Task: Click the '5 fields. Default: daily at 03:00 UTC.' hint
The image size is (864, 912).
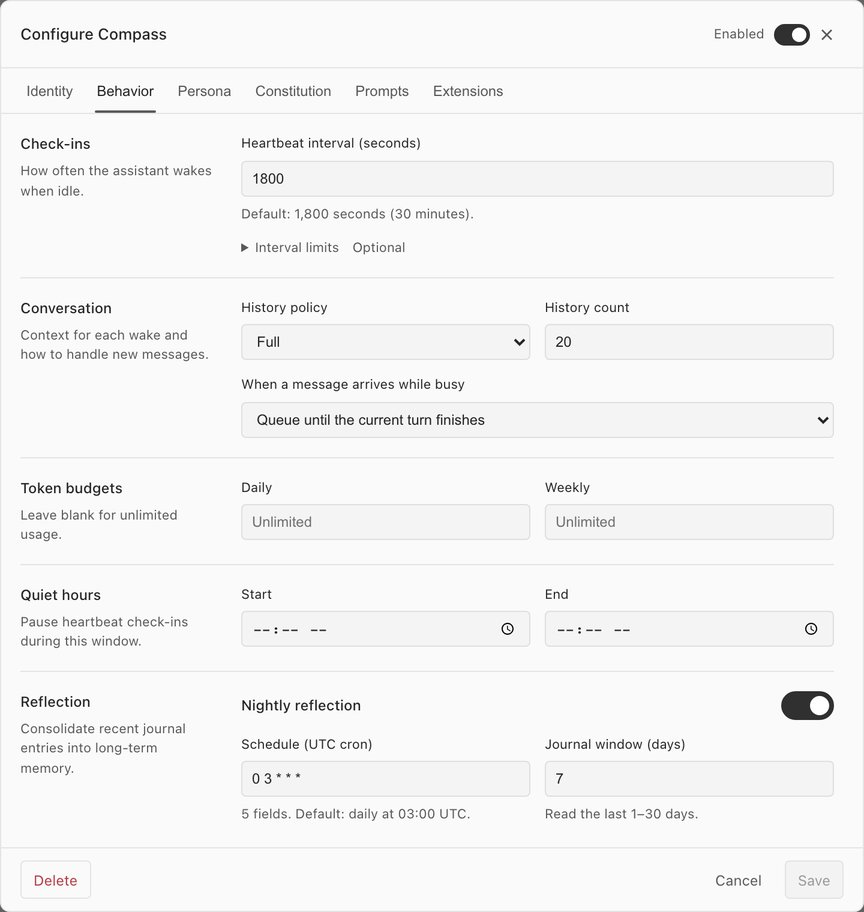Action: pos(355,814)
